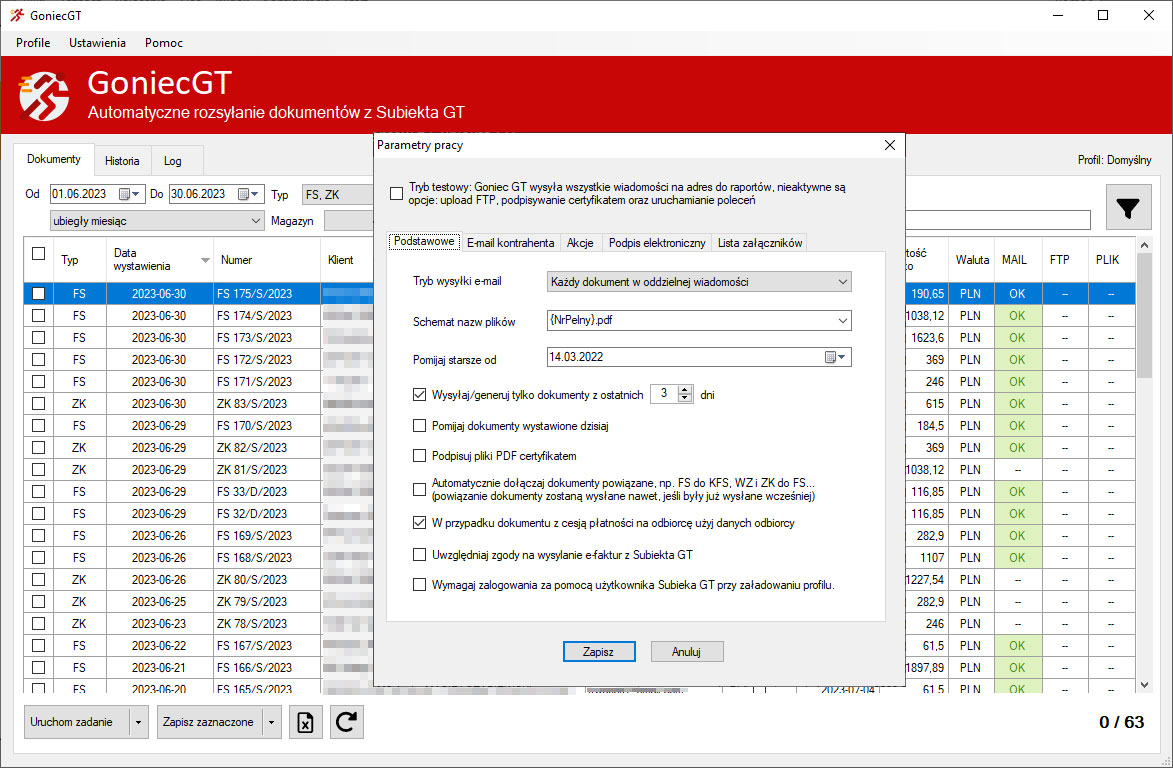Click scrollbar up arrow of documents table

tap(1144, 245)
